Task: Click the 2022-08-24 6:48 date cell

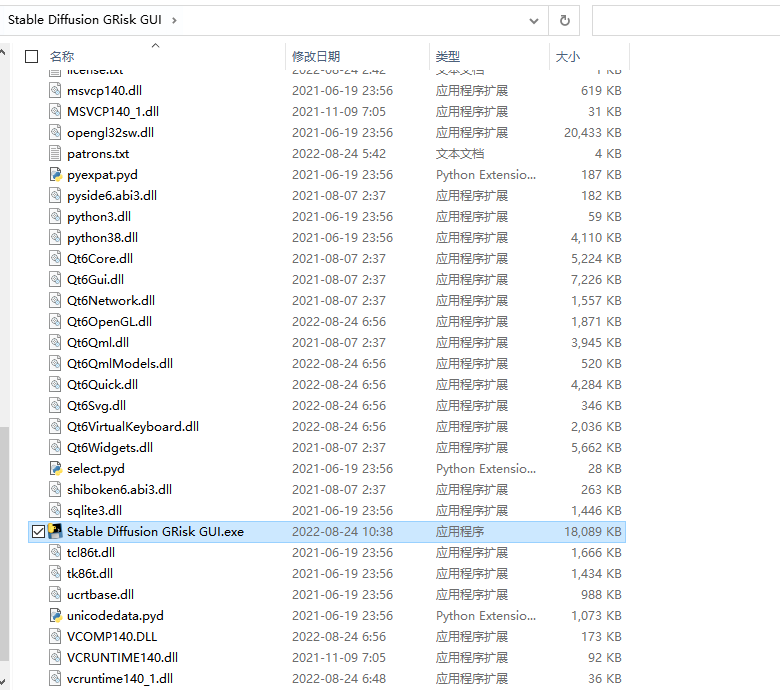Action: [339, 679]
